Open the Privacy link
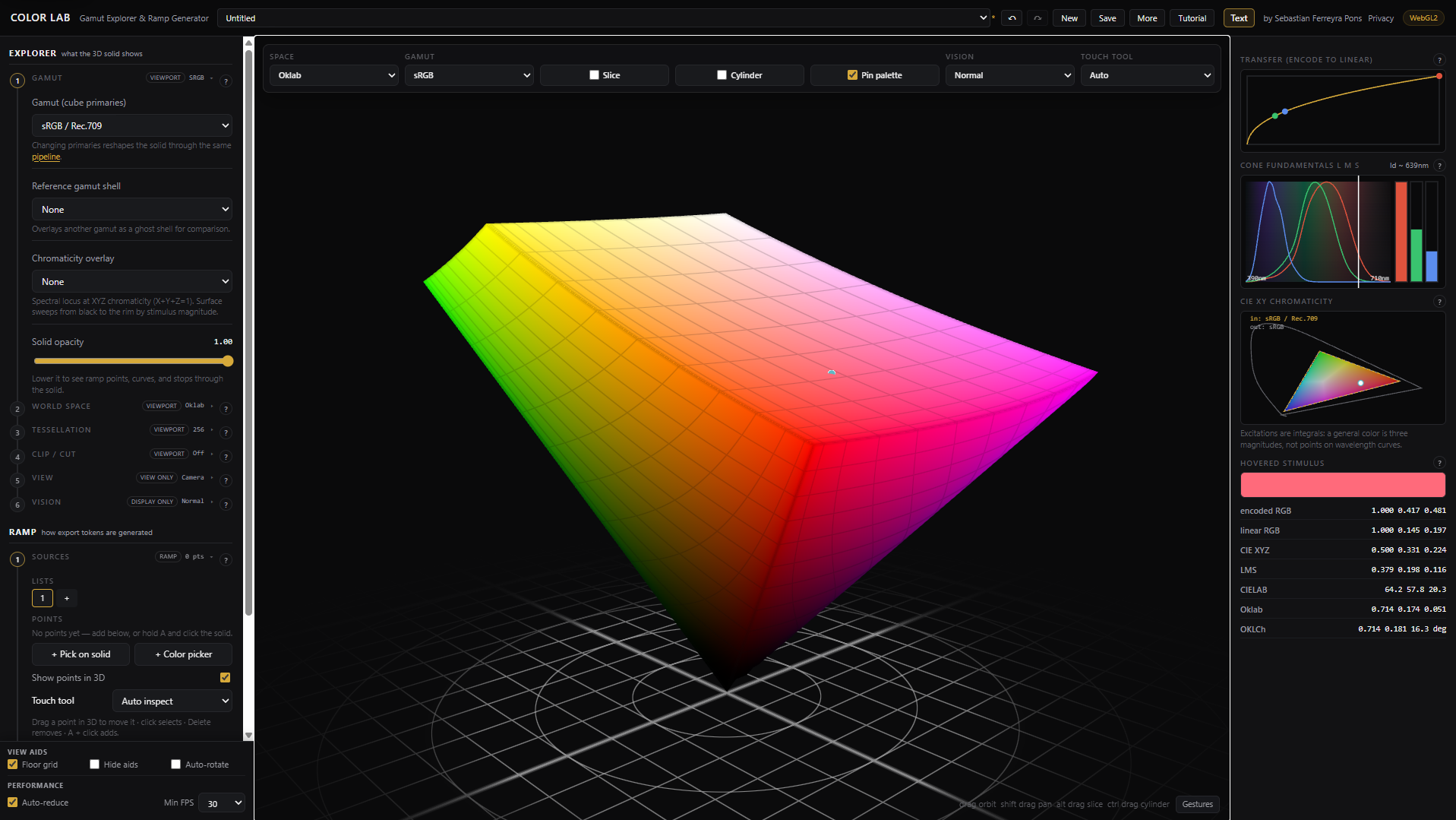This screenshot has width=1456, height=820. pos(1381,18)
